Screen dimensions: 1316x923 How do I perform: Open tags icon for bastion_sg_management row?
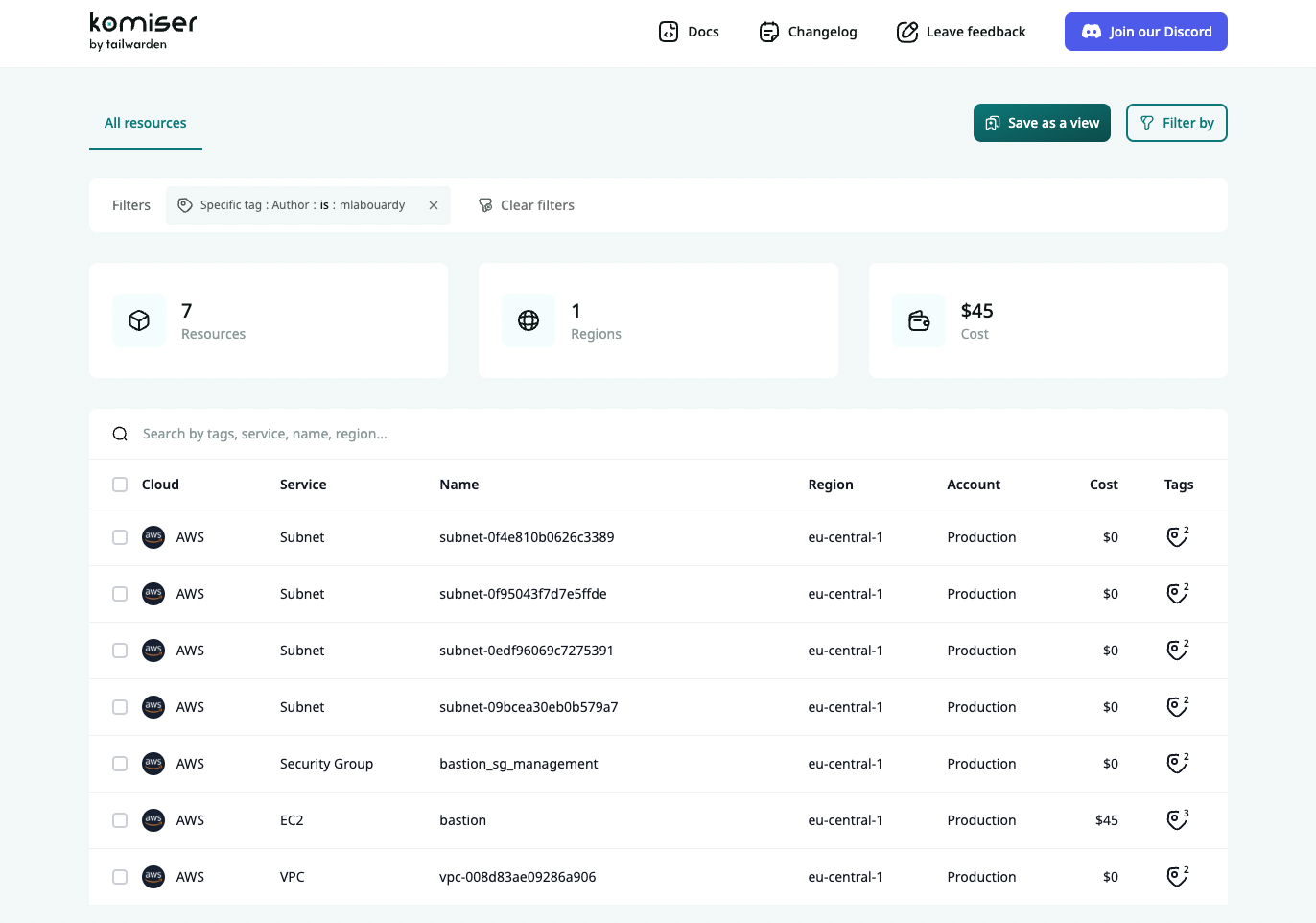click(x=1176, y=764)
